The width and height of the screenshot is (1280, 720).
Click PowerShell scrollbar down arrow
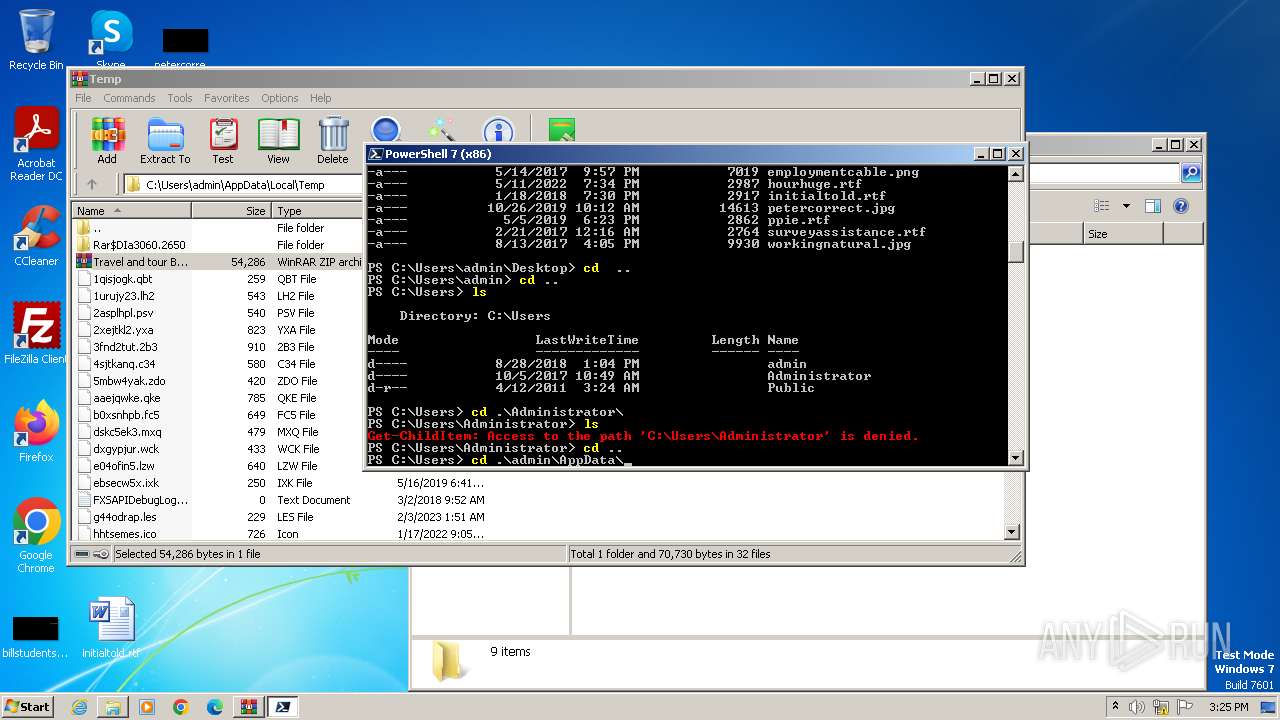1016,458
